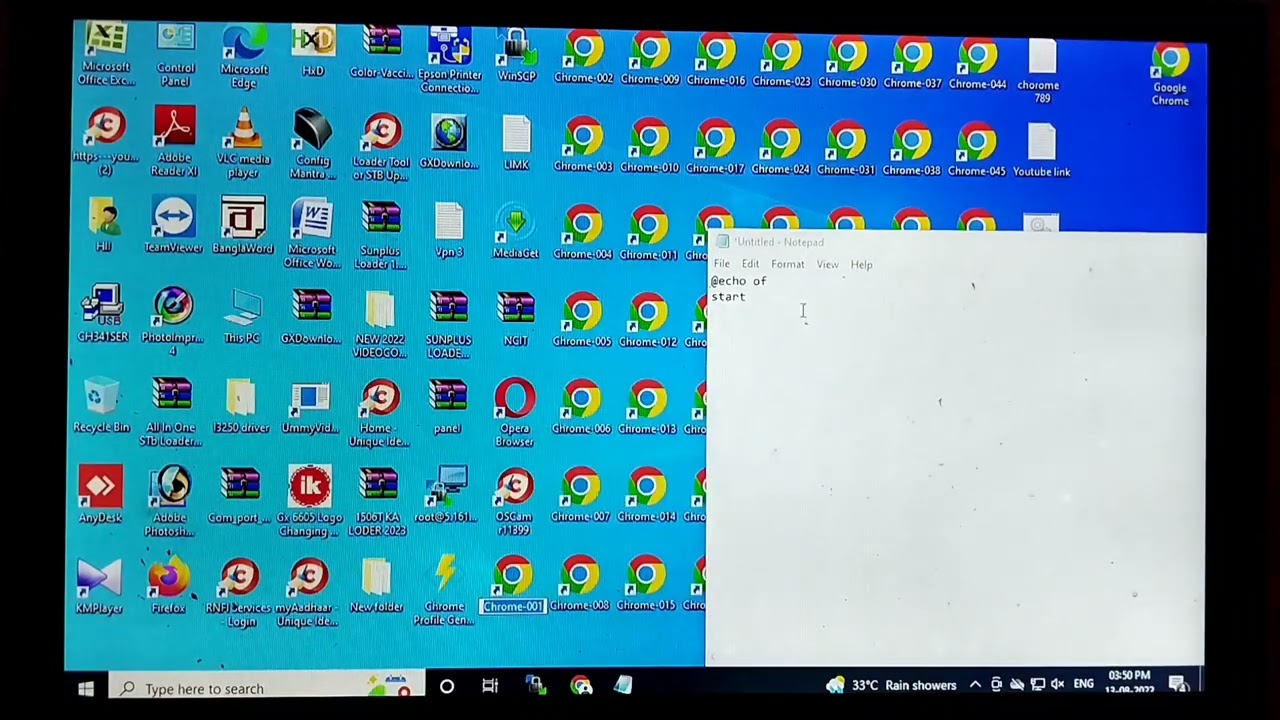Select the New folder desktop icon
Viewport: 1280px width, 720px height.
click(377, 586)
